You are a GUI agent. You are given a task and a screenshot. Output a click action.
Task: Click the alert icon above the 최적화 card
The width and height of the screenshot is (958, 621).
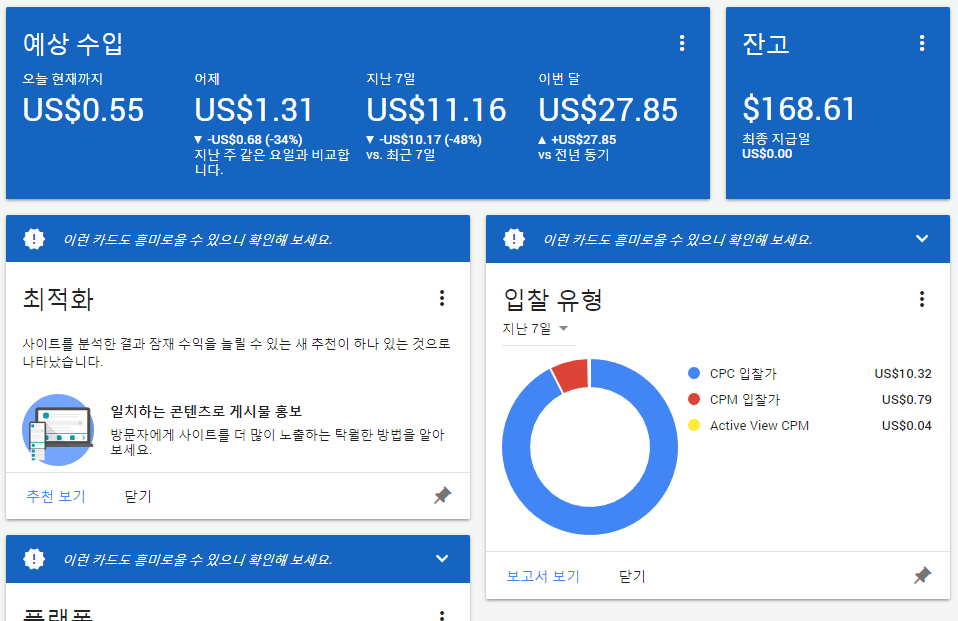pyautogui.click(x=34, y=239)
